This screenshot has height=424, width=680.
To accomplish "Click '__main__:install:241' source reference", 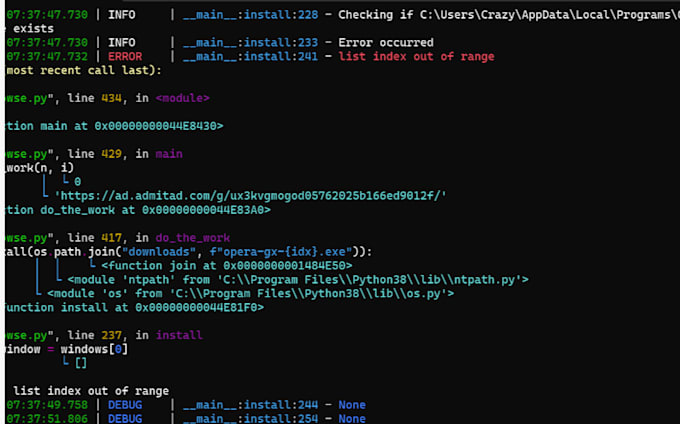I will pos(250,56).
